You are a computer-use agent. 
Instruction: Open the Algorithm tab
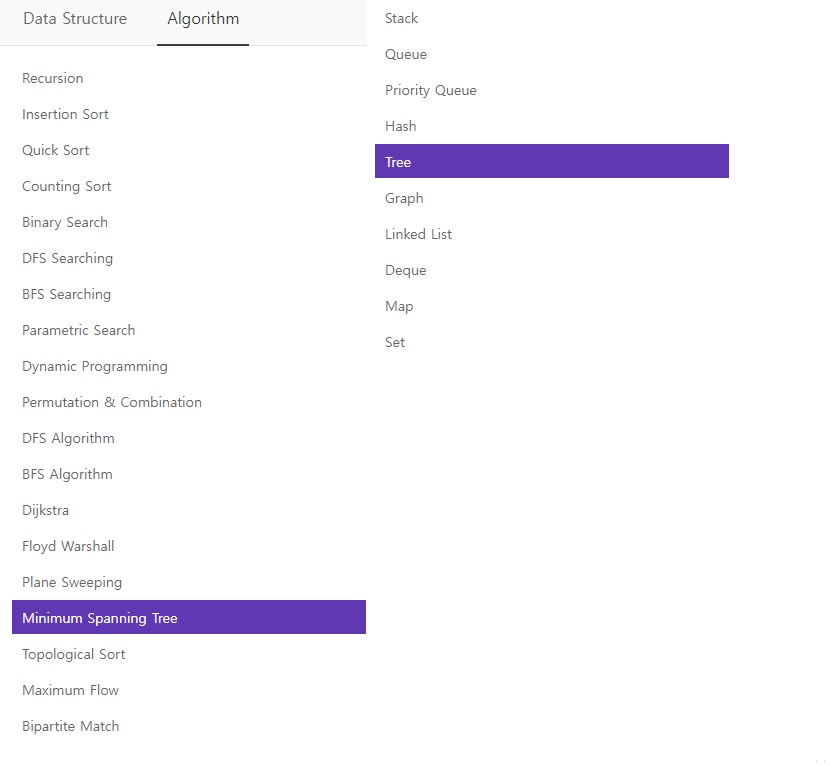pos(203,19)
